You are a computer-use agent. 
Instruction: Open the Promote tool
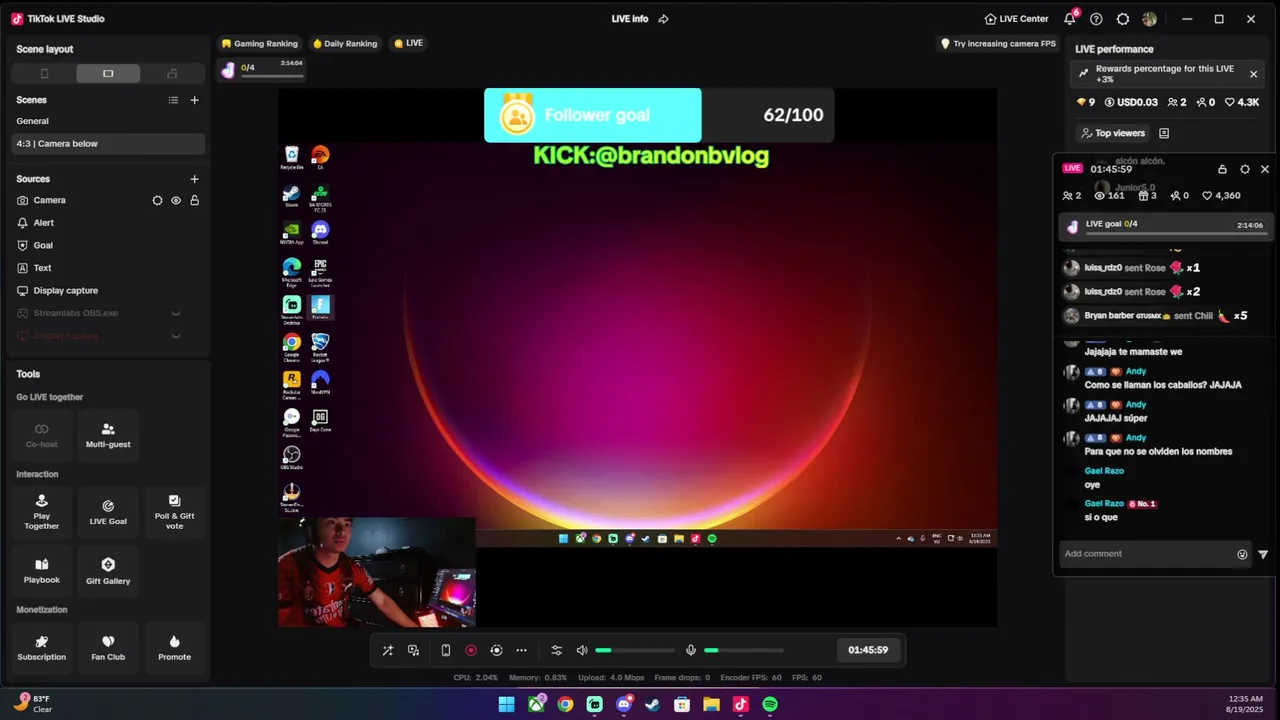[x=174, y=648]
